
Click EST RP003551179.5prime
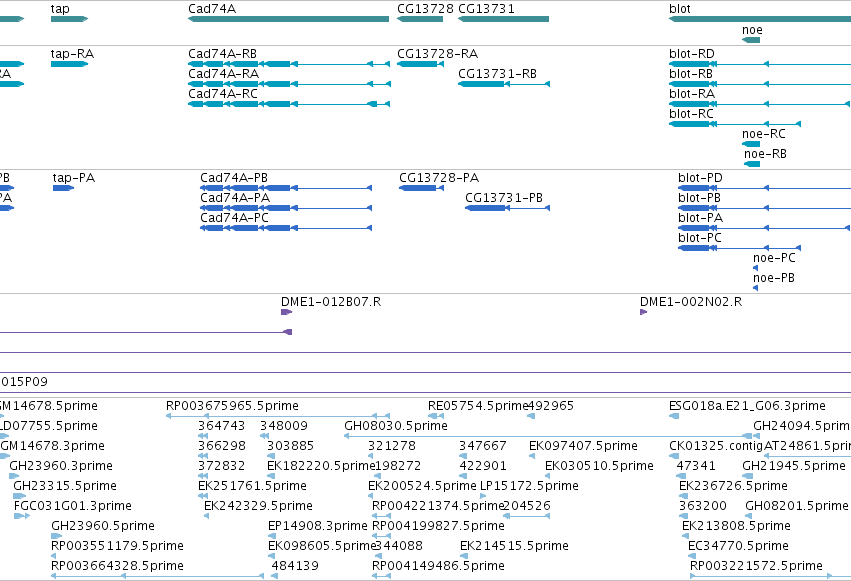click(x=117, y=546)
